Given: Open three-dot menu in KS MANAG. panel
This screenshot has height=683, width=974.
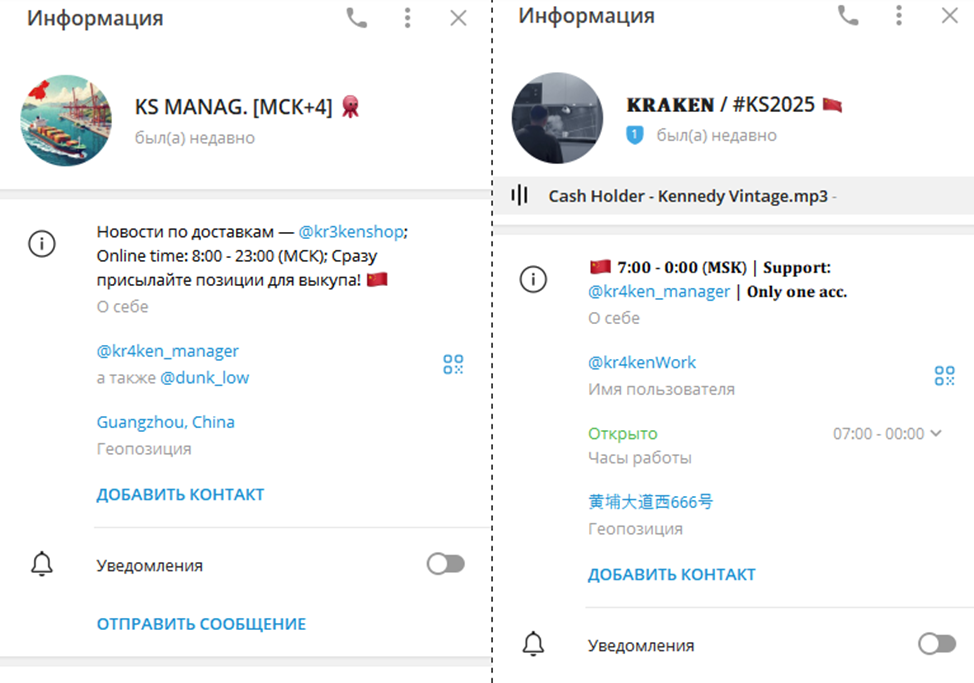Looking at the screenshot, I should coord(407,18).
